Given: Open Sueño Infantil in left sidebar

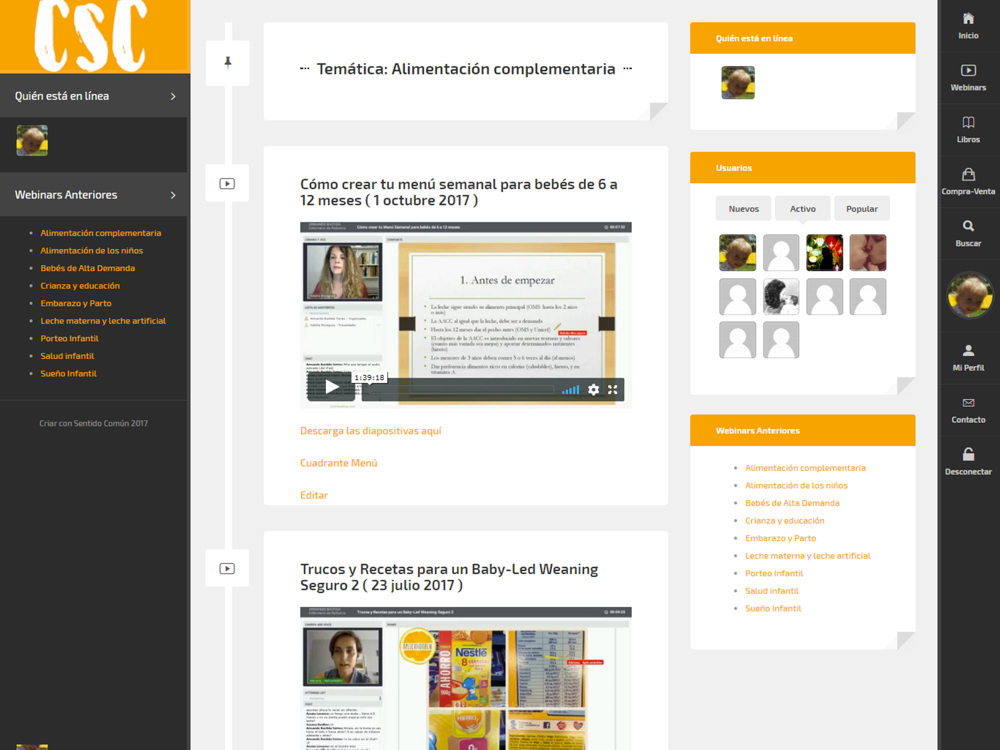Looking at the screenshot, I should (68, 373).
